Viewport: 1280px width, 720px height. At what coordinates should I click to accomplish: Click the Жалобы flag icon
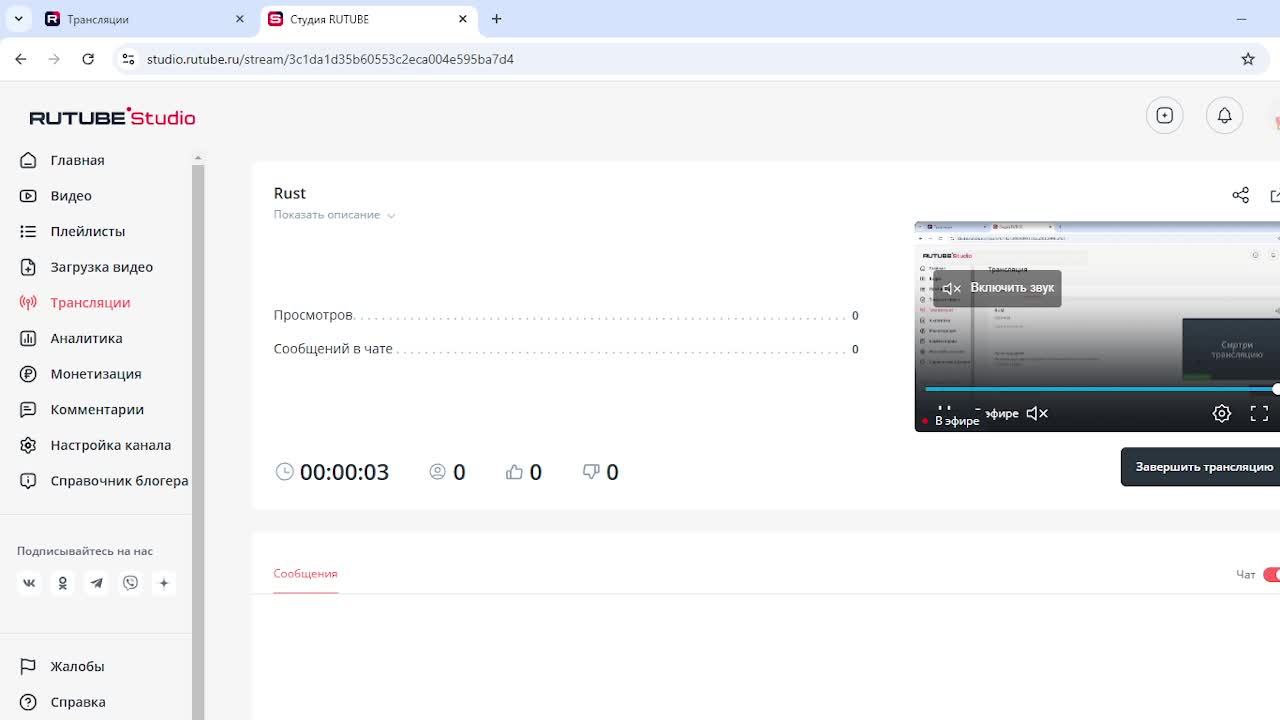(28, 666)
